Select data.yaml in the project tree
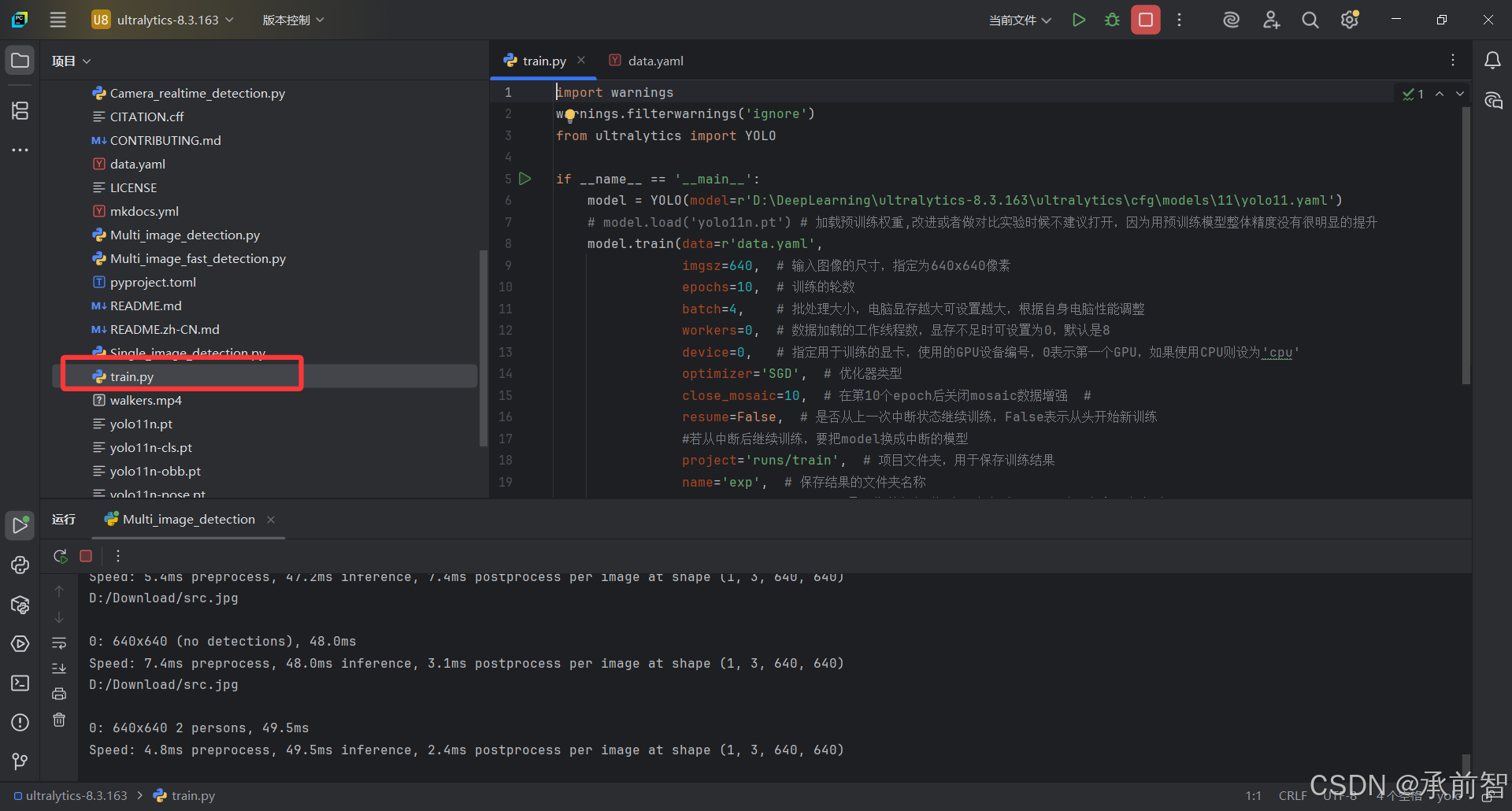 [138, 164]
